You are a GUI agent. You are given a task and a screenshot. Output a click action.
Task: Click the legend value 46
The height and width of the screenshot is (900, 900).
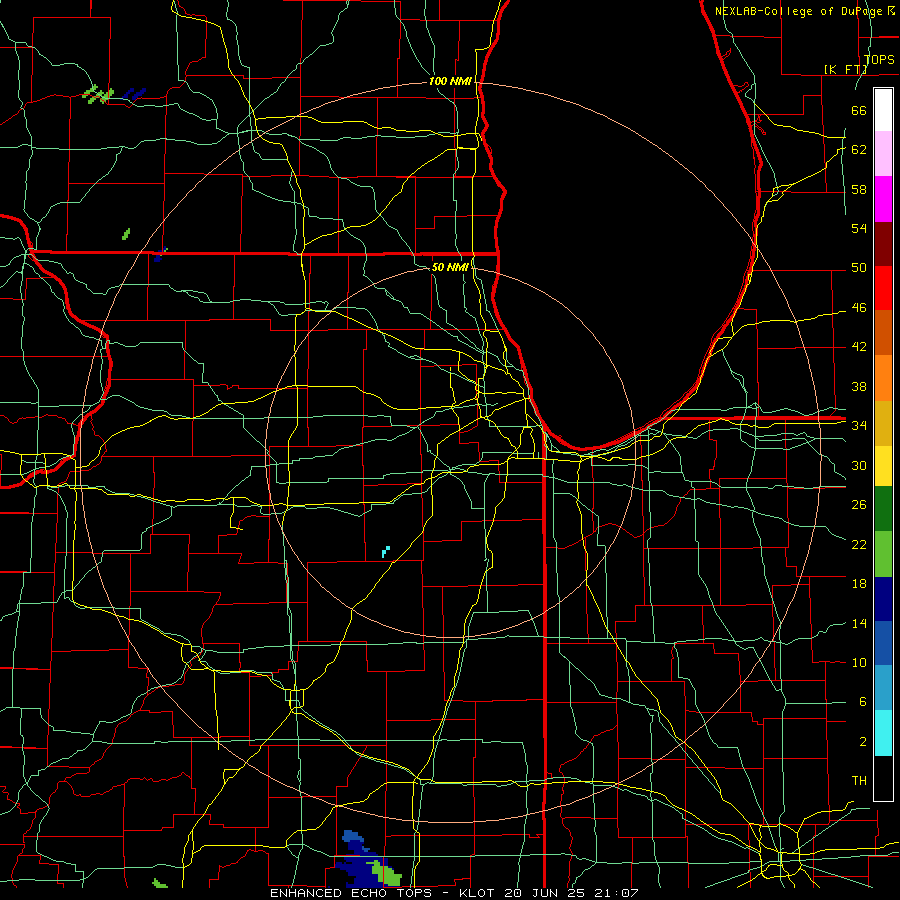tap(859, 308)
